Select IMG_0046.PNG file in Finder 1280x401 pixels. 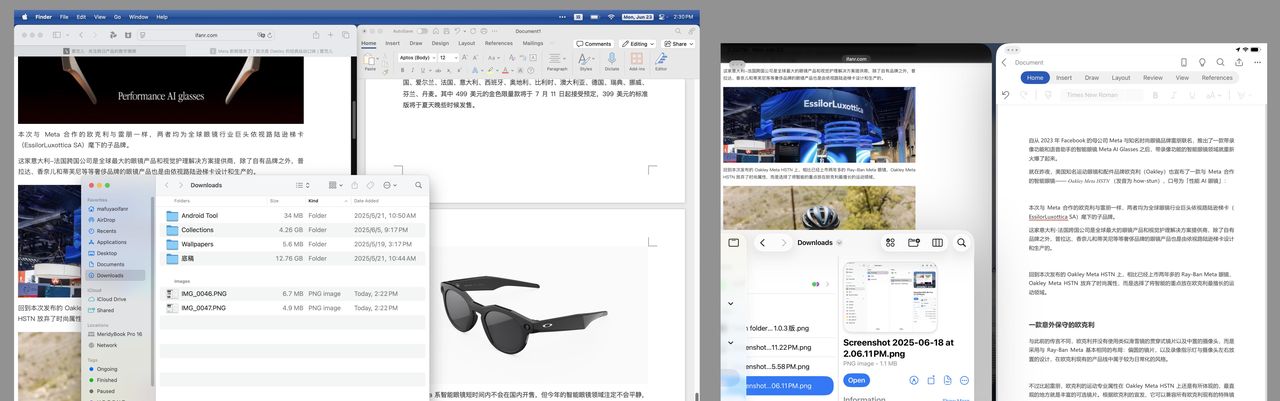(293, 294)
